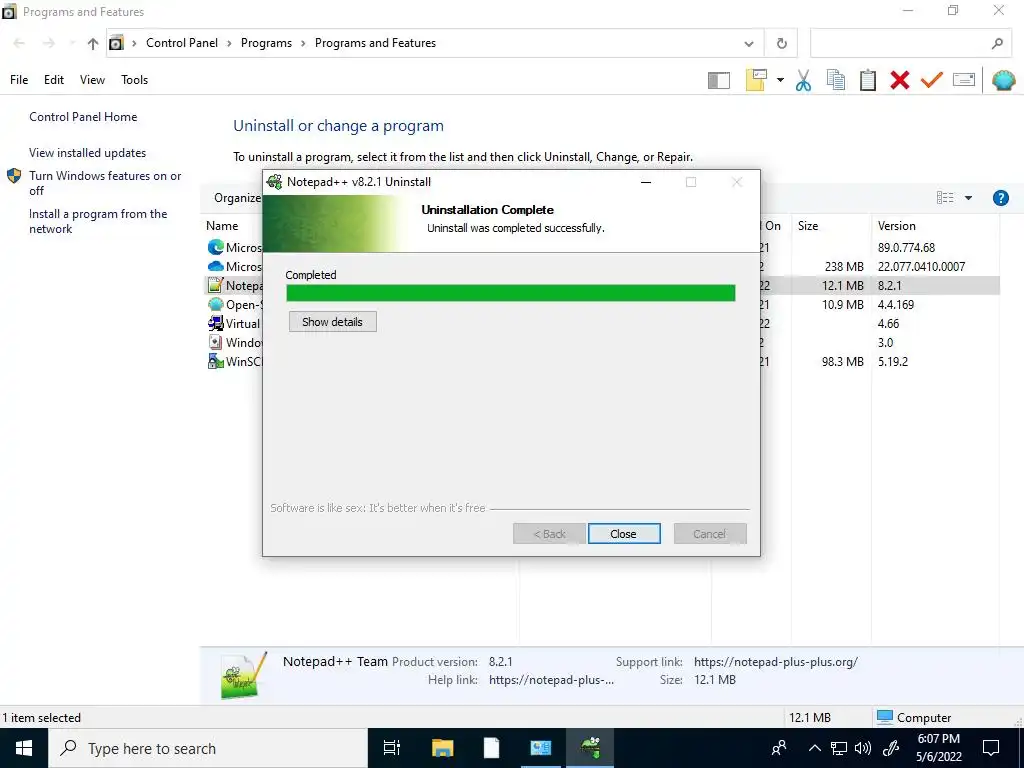Open View installed updates link
Screen dimensions: 1024x768
click(88, 153)
